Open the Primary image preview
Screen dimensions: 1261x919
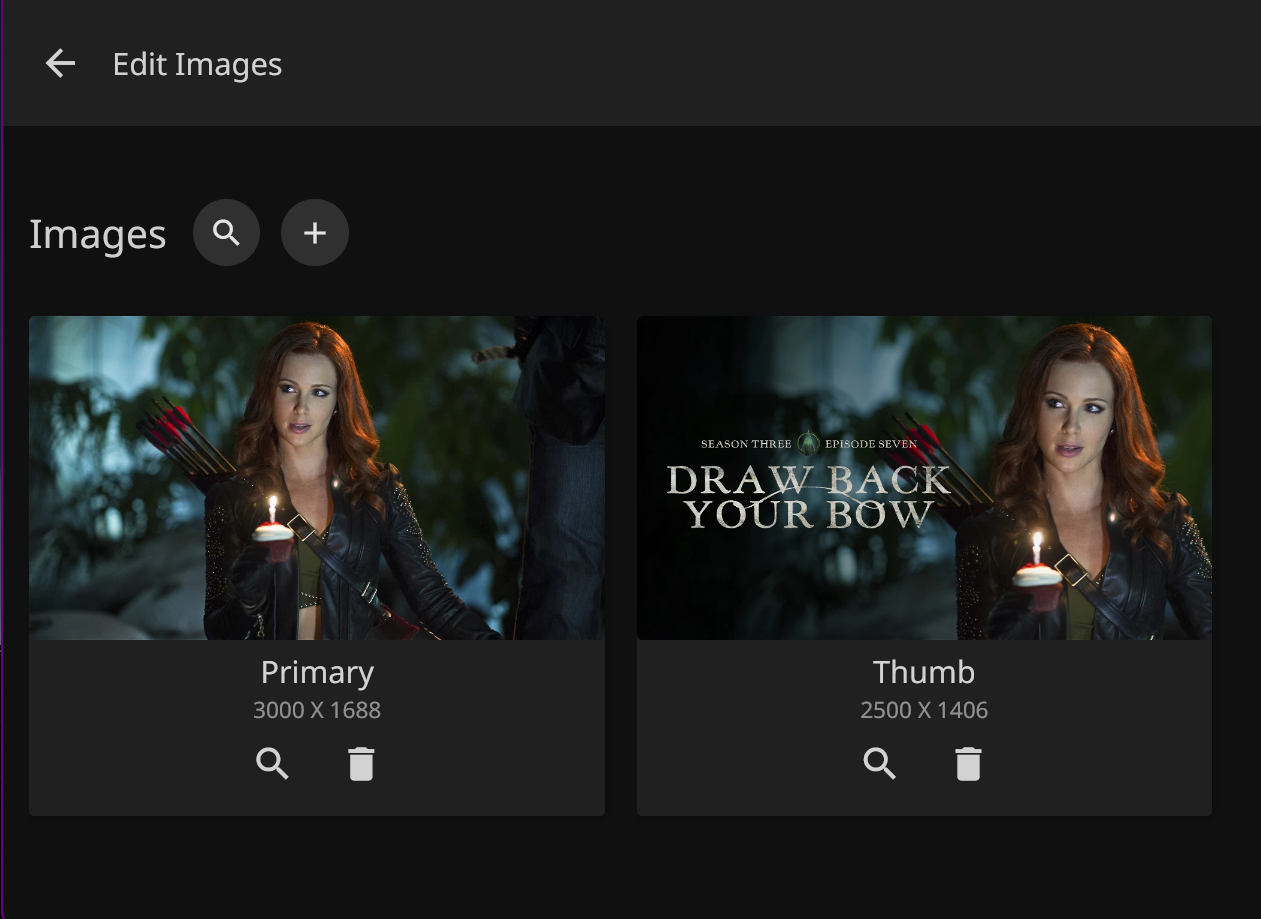[316, 478]
